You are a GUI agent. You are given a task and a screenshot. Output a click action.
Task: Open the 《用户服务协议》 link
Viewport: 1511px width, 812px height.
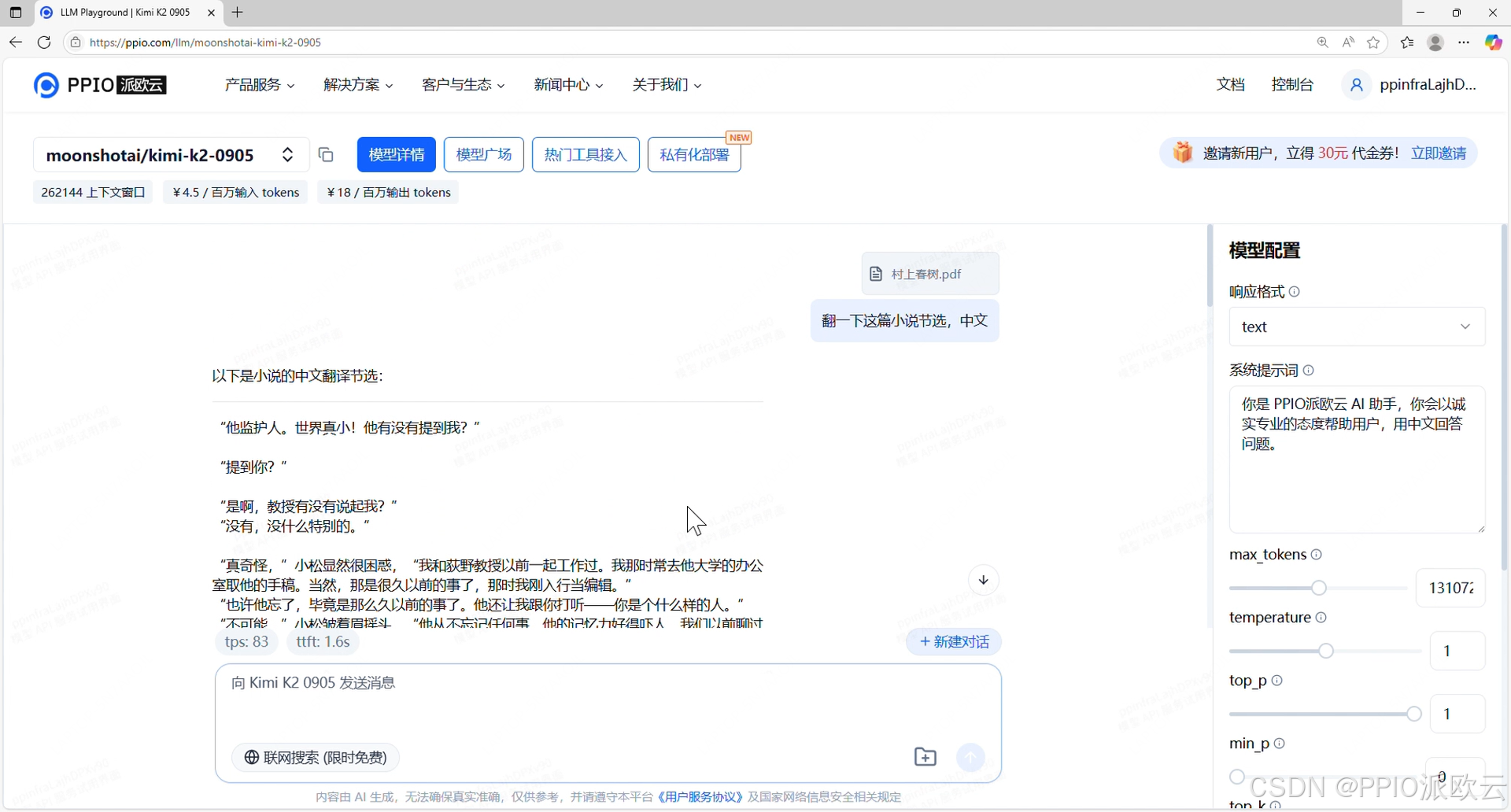point(700,797)
